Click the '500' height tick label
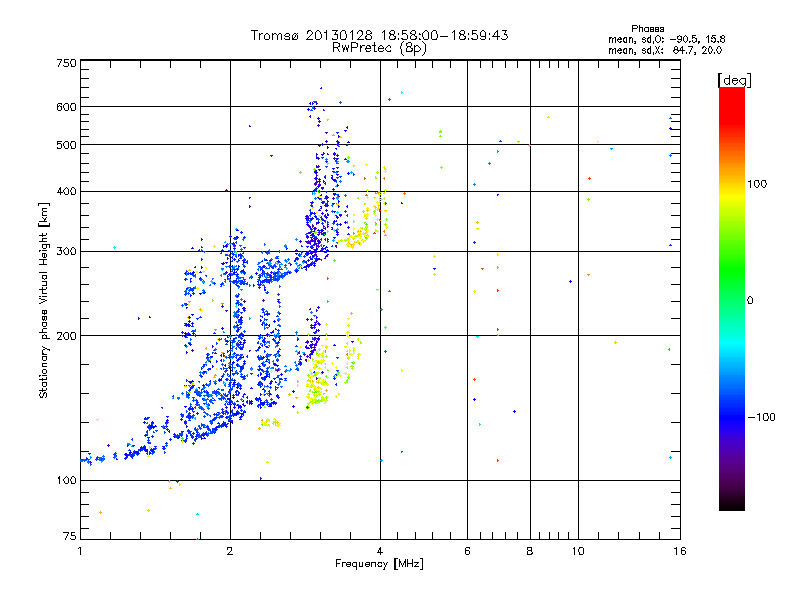800x600 pixels. [x=66, y=145]
